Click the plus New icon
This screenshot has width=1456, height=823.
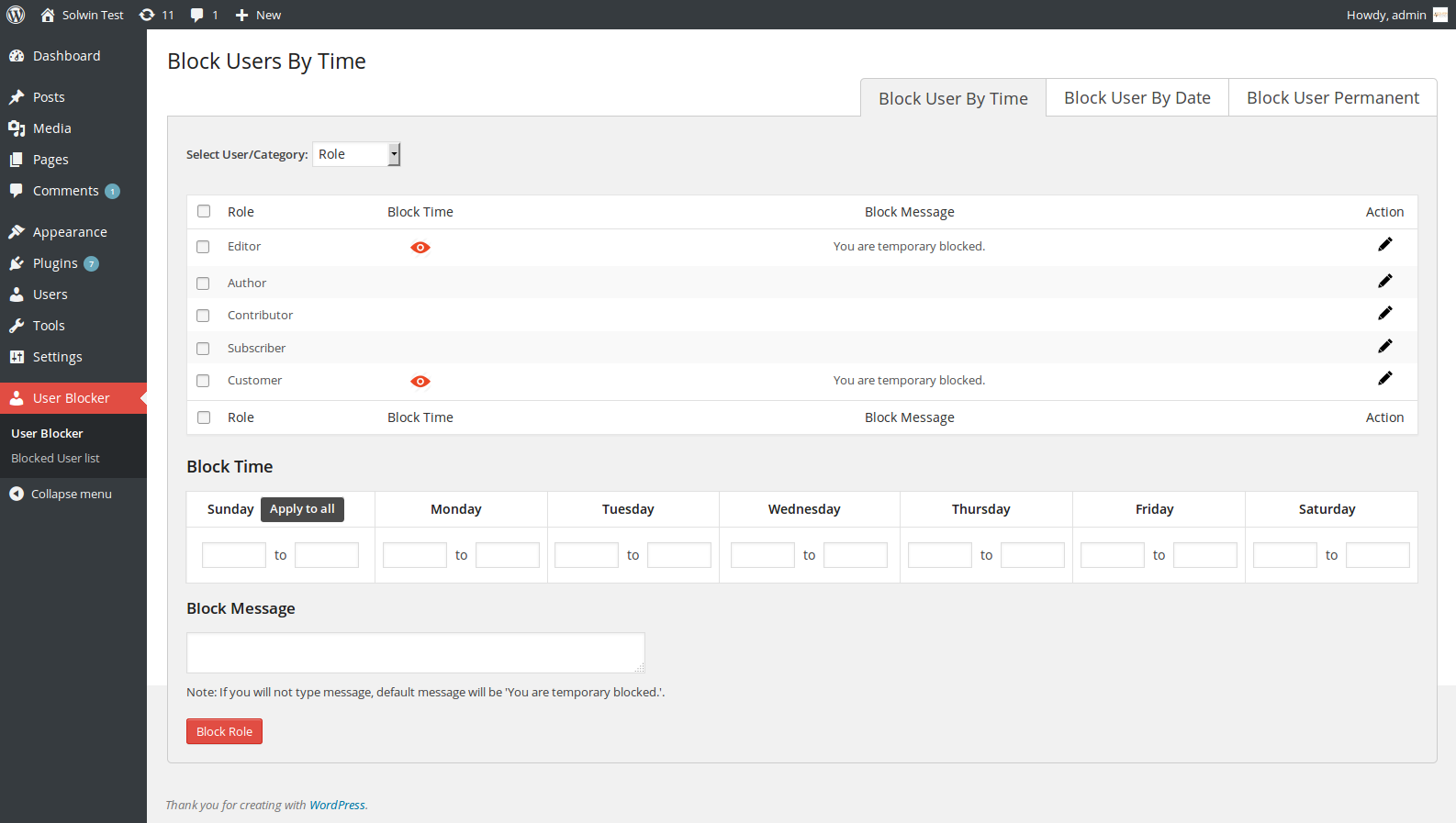[242, 15]
